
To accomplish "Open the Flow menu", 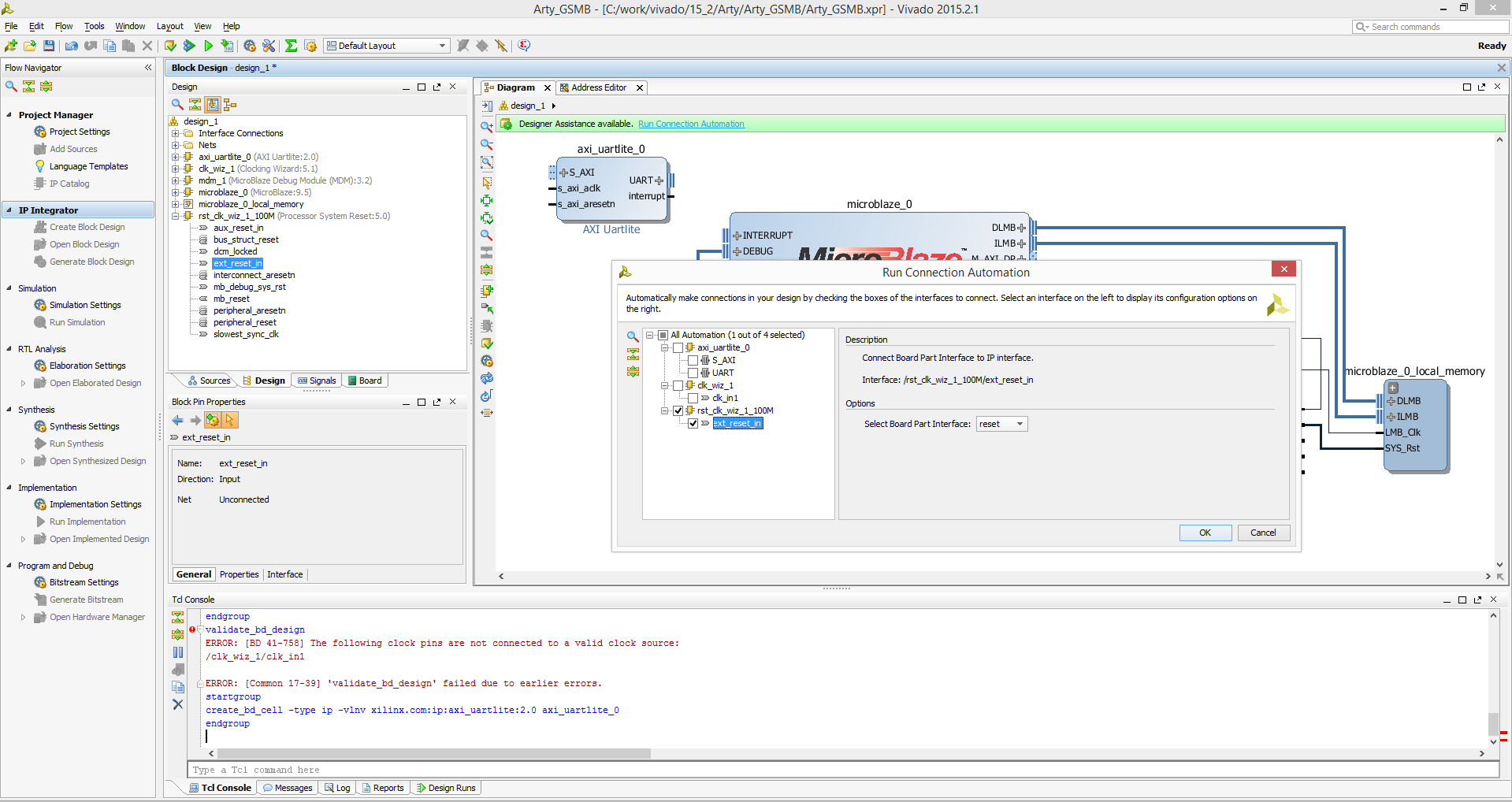I will tap(64, 26).
